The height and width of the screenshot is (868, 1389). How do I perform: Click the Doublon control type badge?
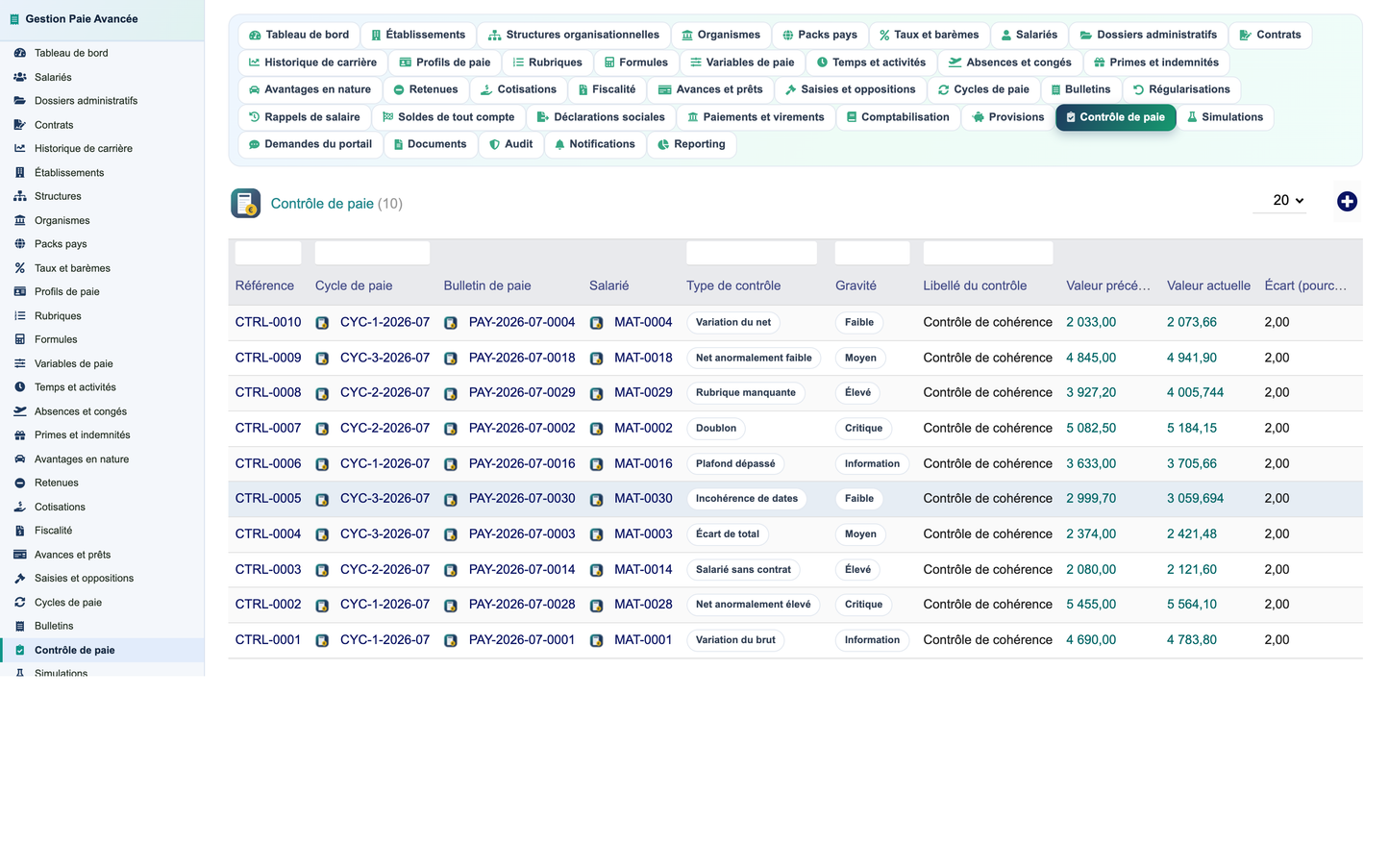tap(716, 429)
